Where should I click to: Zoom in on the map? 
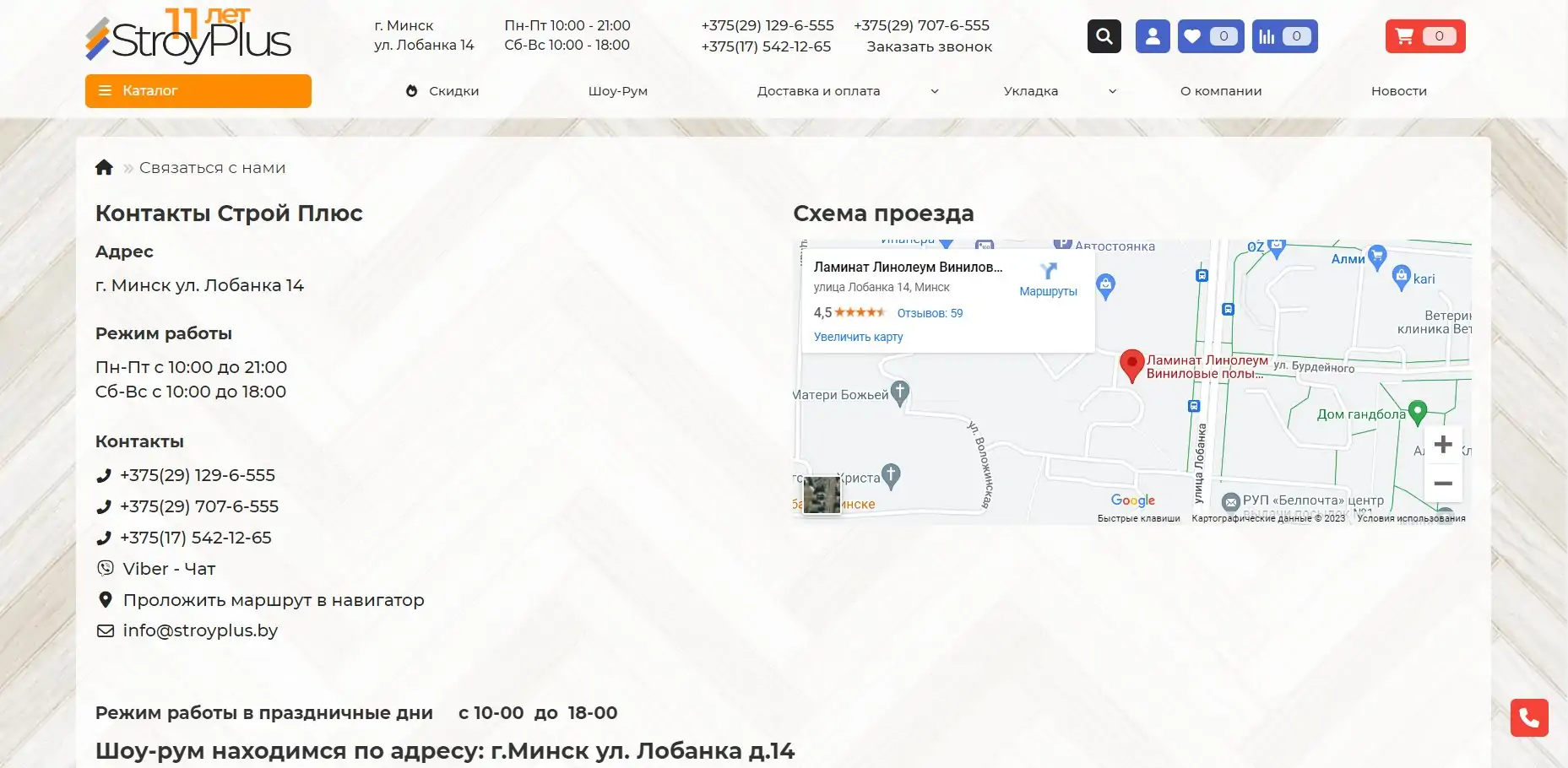1443,445
